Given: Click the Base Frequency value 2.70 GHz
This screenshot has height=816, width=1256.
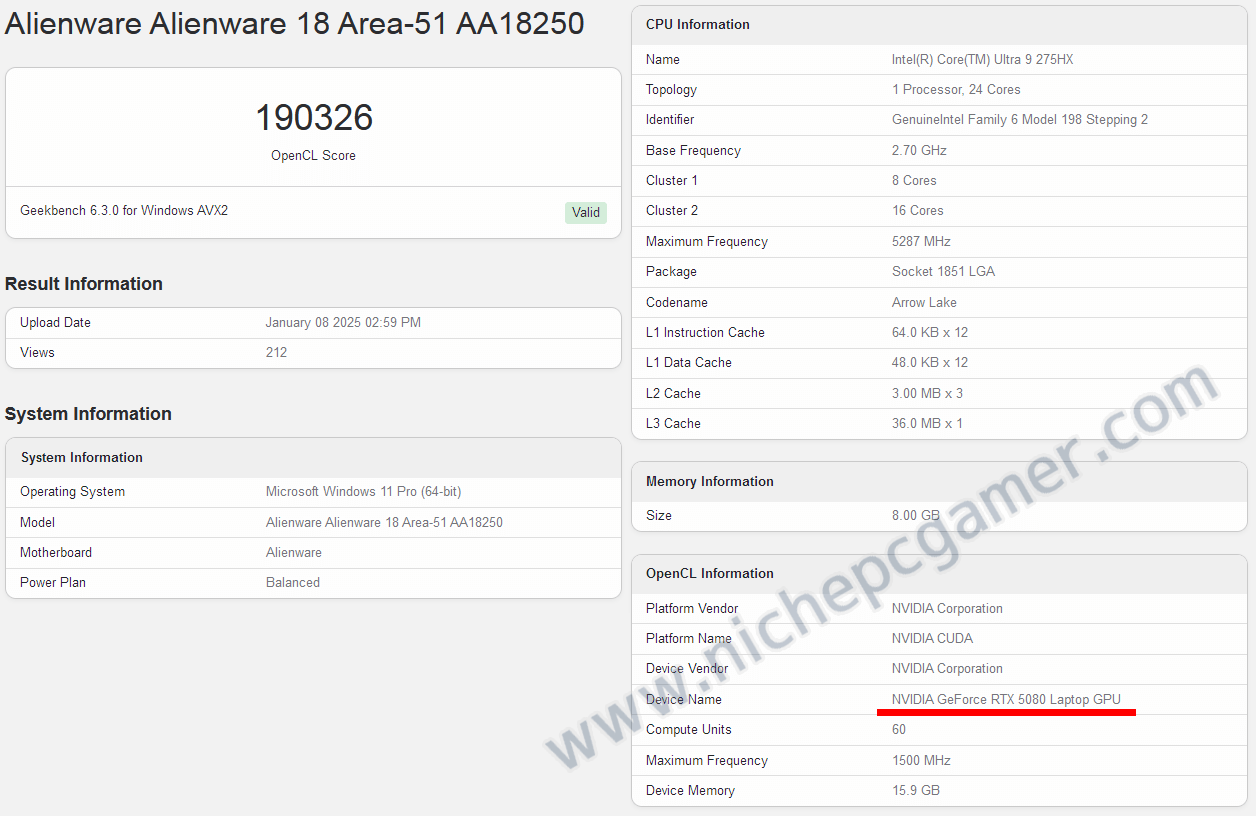Looking at the screenshot, I should [x=919, y=151].
